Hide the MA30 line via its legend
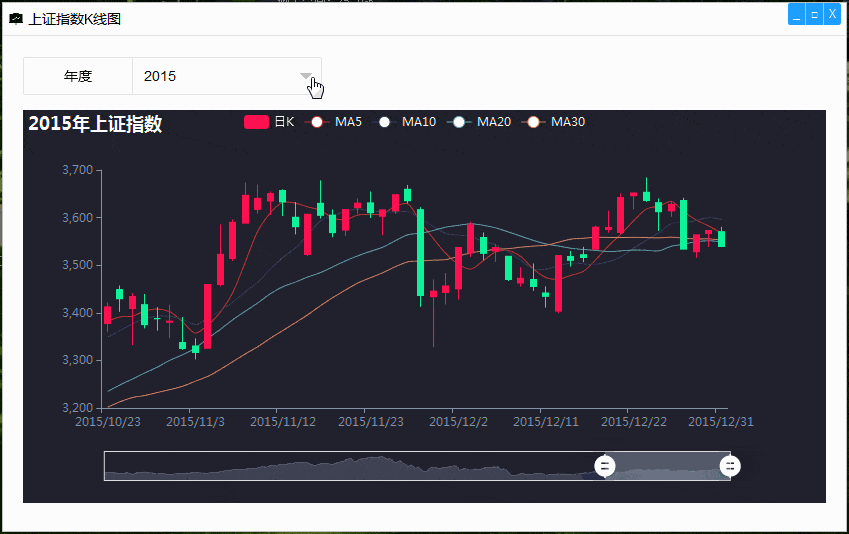This screenshot has height=534, width=849. [x=533, y=122]
